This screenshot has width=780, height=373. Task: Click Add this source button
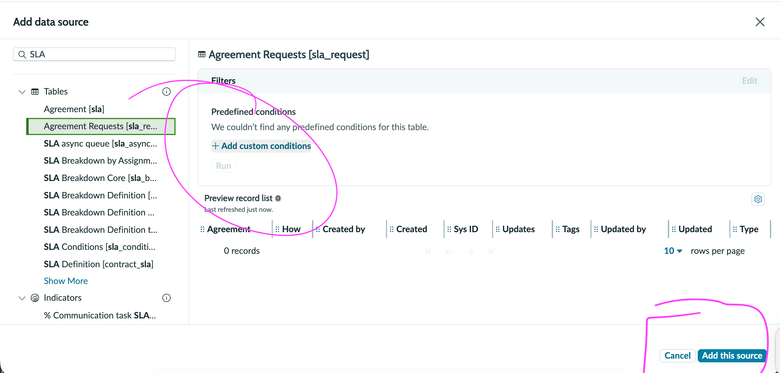coord(732,356)
